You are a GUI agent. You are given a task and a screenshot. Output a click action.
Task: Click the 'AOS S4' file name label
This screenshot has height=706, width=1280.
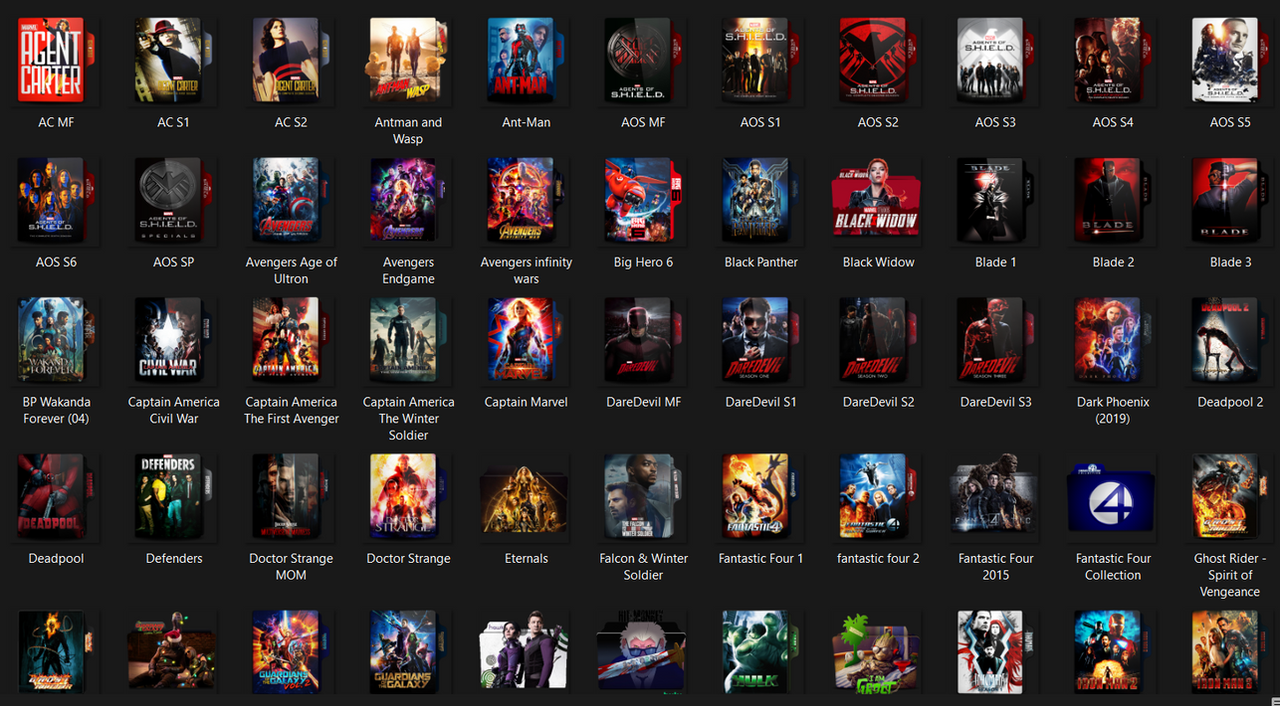coord(1113,122)
